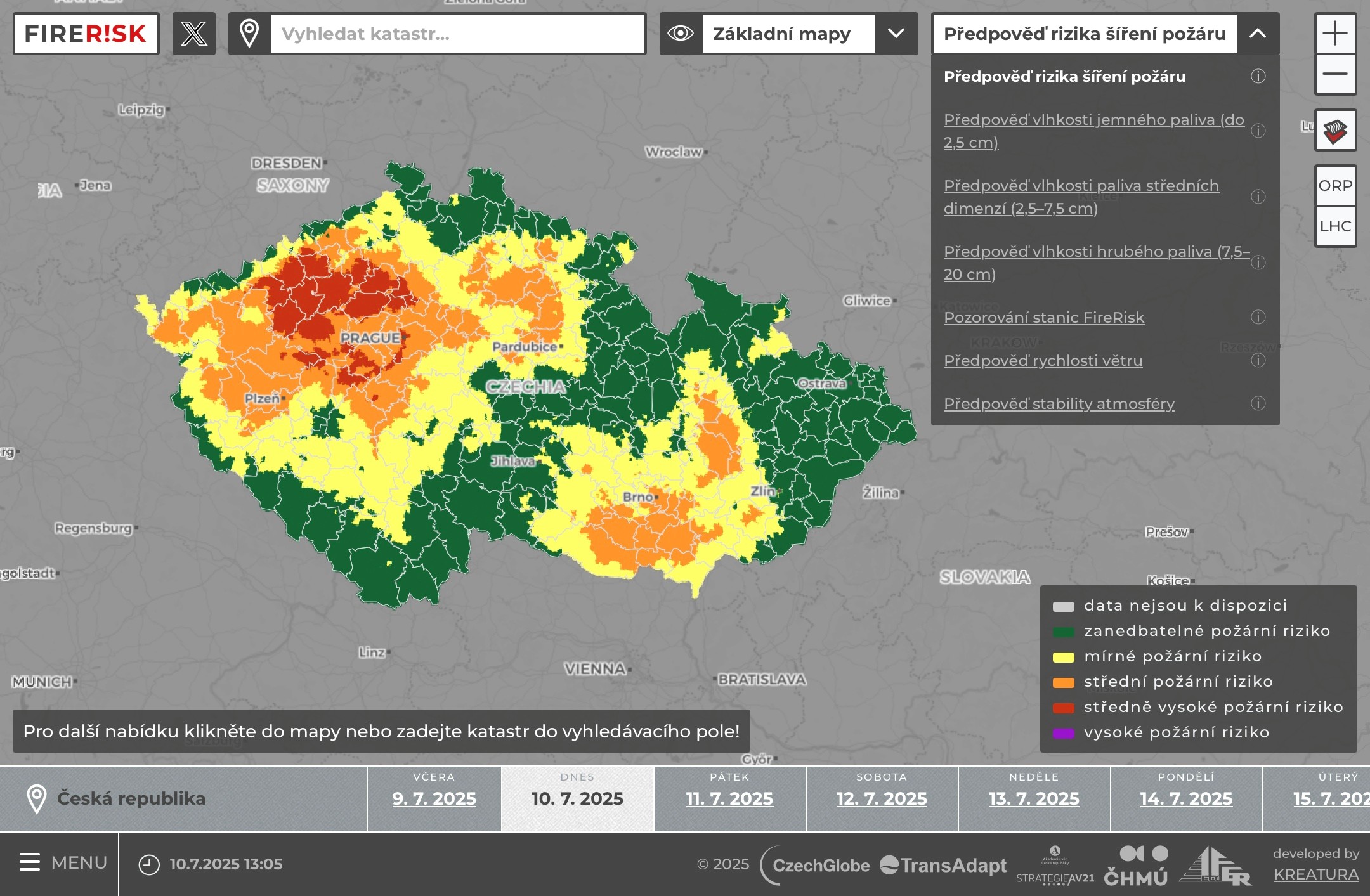
Task: Open the KREATURA developer link
Action: [x=1316, y=874]
